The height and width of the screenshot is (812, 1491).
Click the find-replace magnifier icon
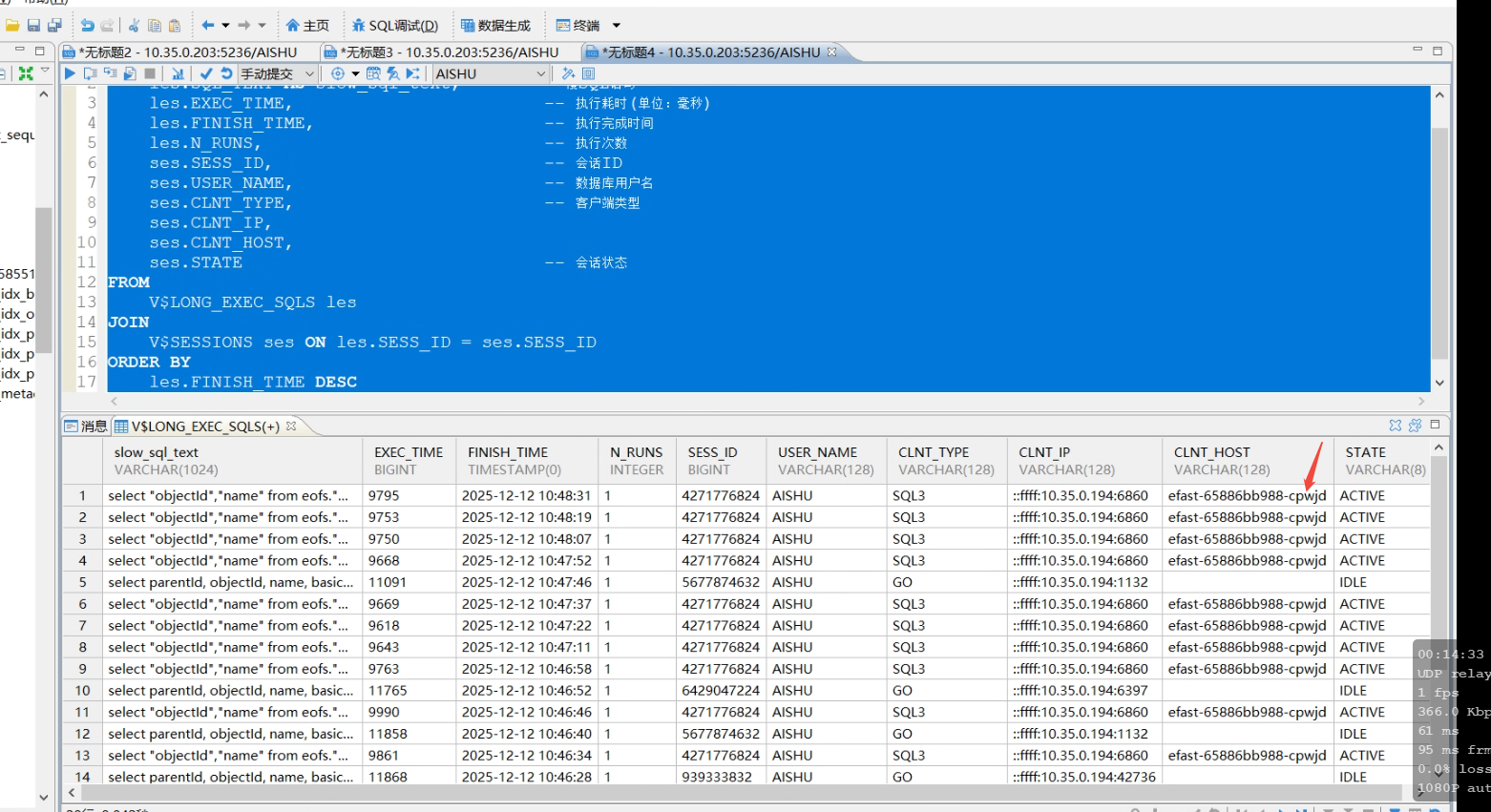click(392, 73)
